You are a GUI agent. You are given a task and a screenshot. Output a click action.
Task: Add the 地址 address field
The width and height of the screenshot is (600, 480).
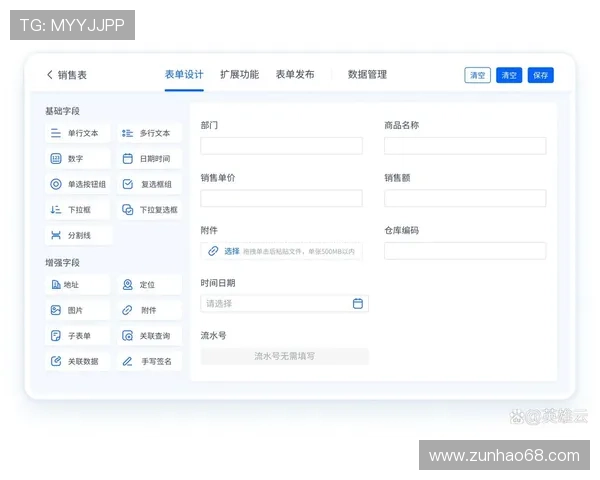78,285
